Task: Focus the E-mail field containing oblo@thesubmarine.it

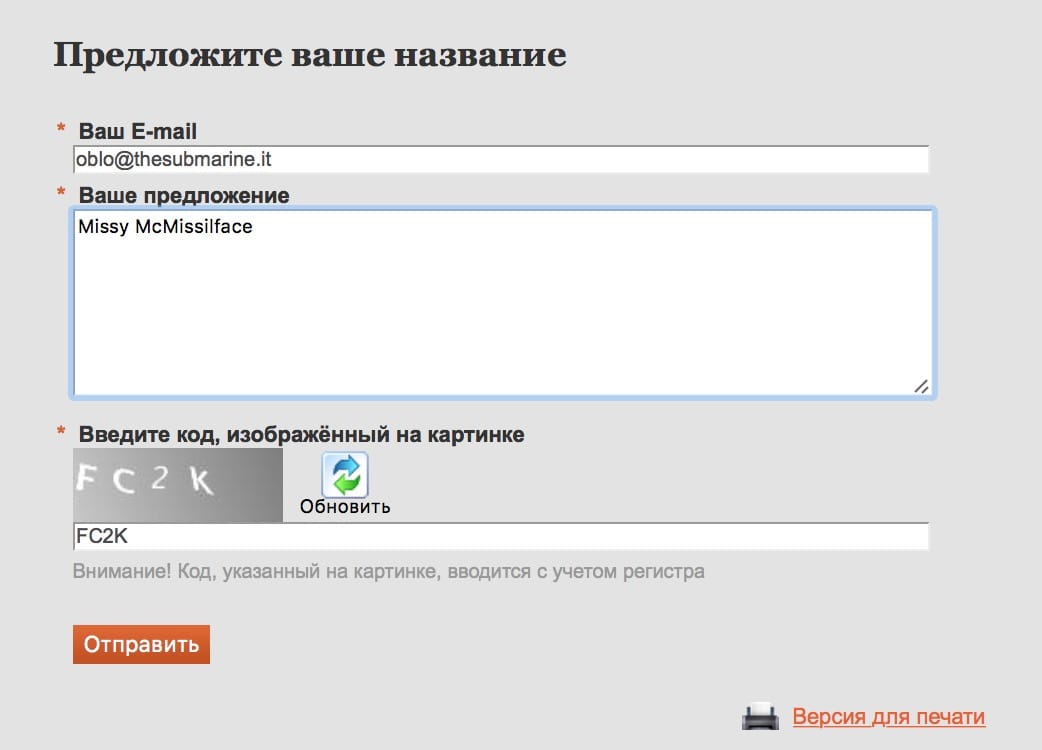Action: (x=500, y=160)
